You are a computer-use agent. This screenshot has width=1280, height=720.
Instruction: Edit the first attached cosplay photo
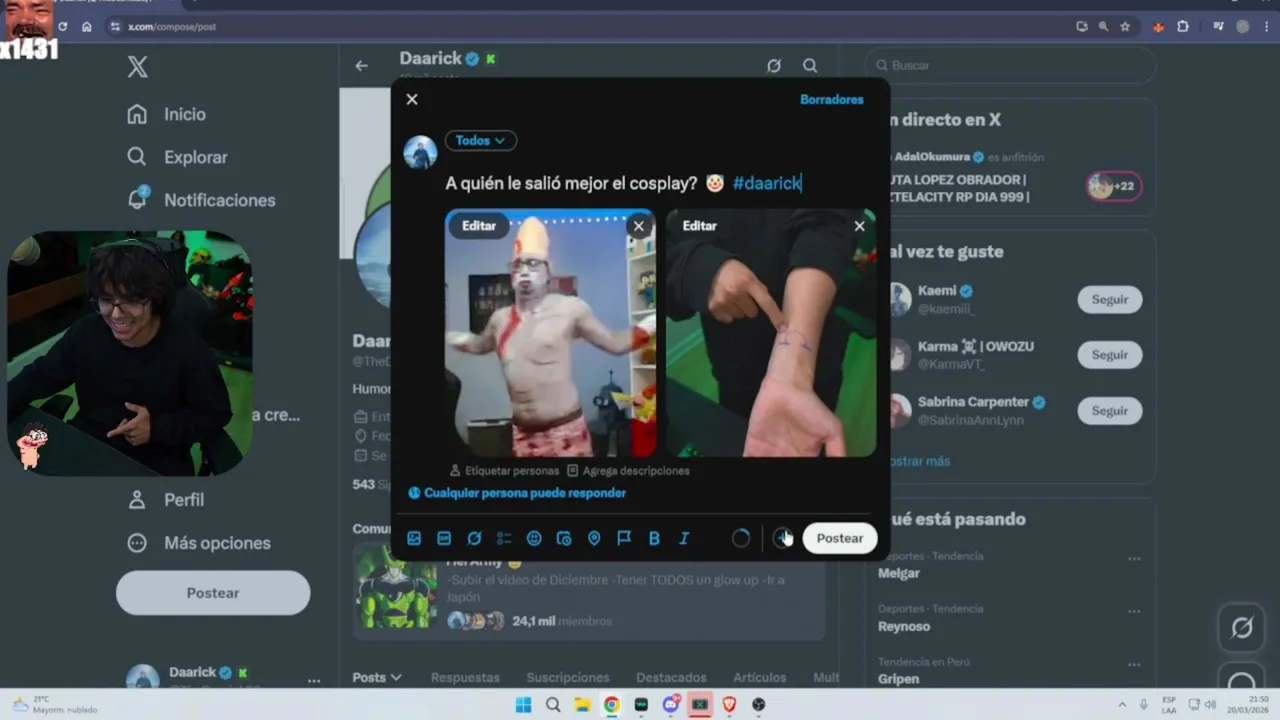[x=479, y=226]
